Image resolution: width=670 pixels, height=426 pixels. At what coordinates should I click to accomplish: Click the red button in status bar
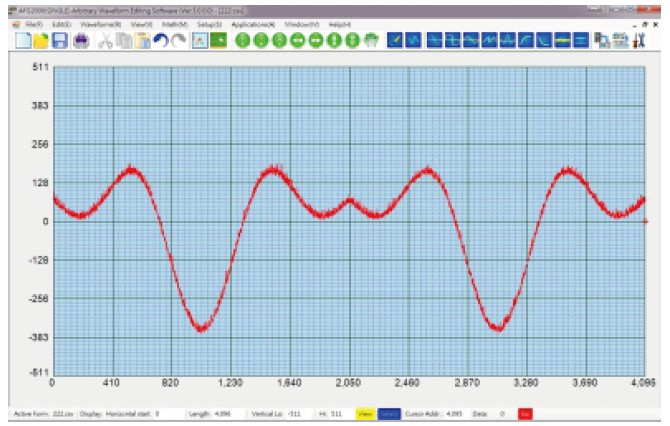[x=525, y=414]
